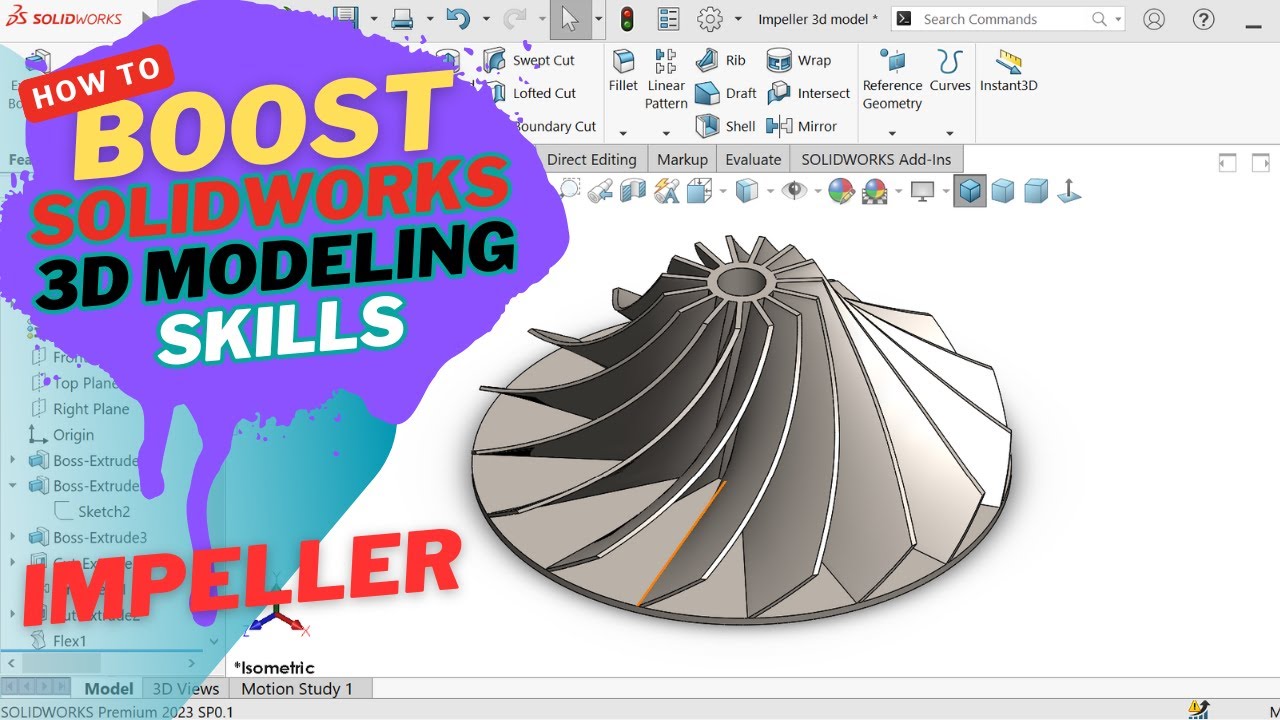
Task: Click the Print icon
Action: click(403, 18)
